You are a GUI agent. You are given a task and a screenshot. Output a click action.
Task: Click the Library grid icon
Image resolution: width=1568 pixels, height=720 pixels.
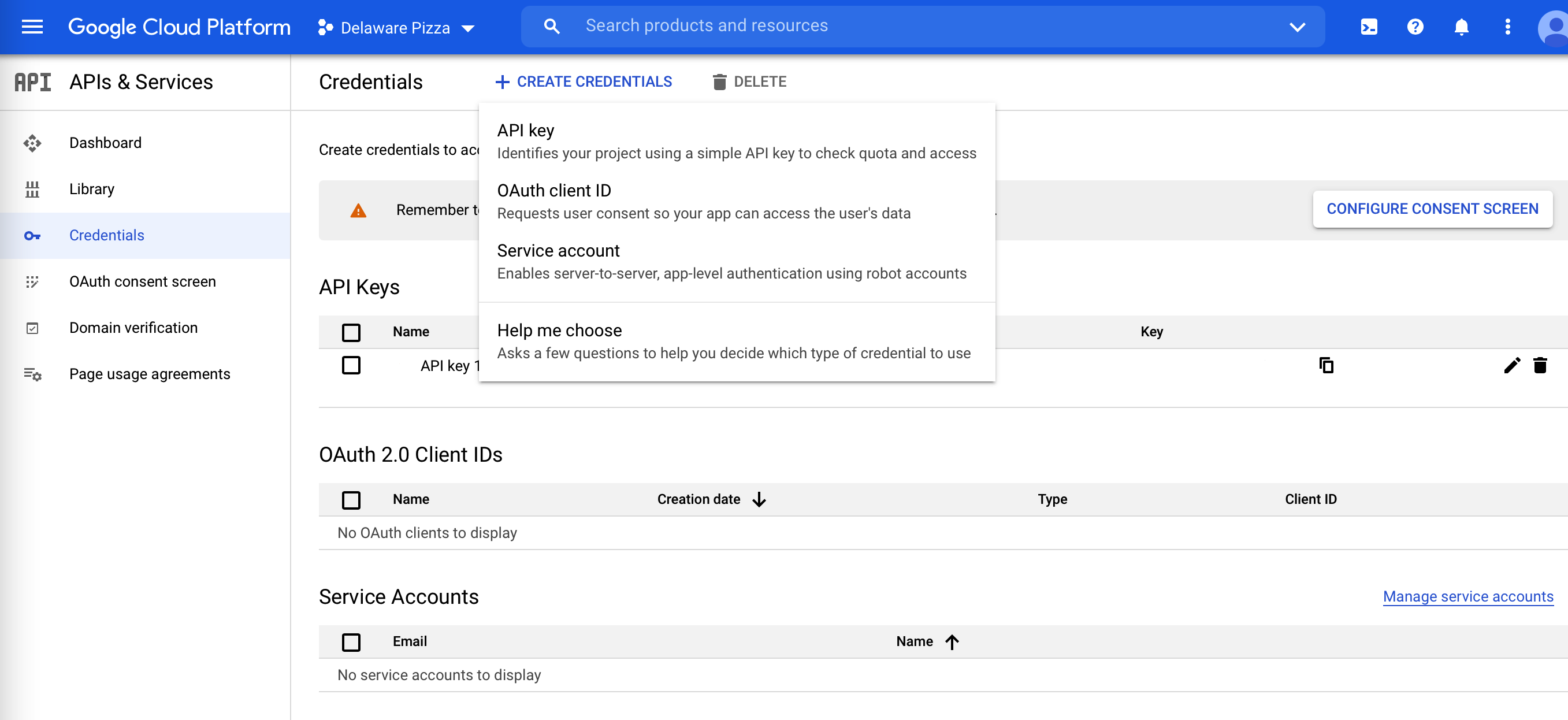tap(32, 190)
